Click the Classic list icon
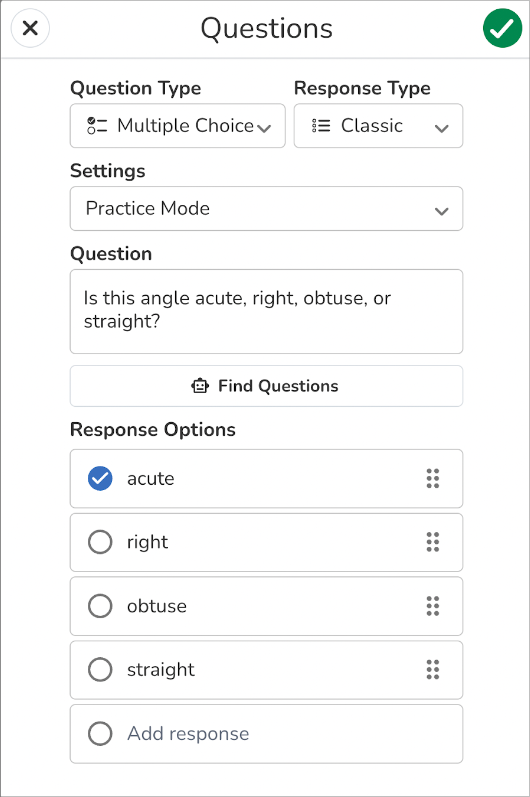This screenshot has width=530, height=797. point(321,126)
